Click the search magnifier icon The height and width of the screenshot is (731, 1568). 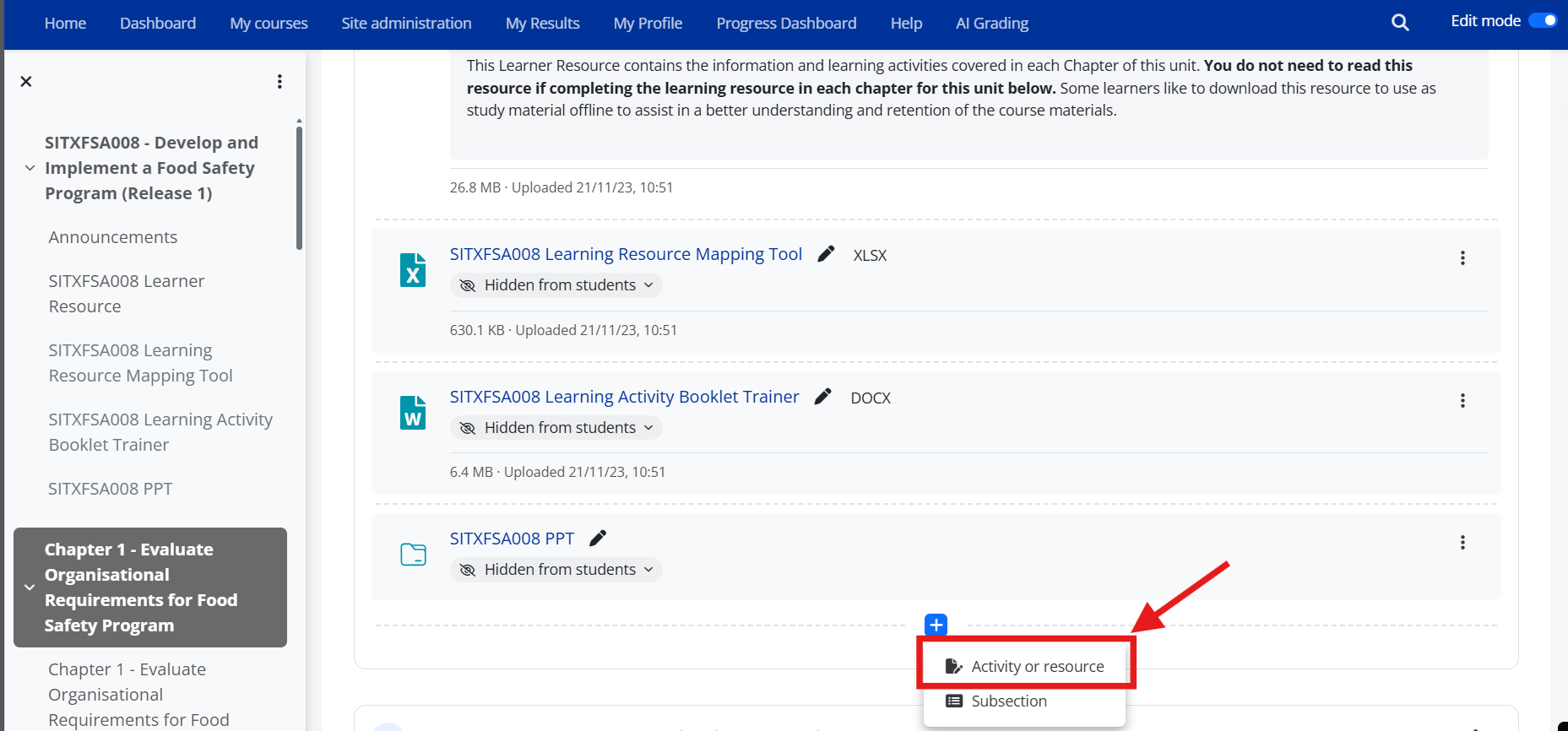(x=1400, y=23)
